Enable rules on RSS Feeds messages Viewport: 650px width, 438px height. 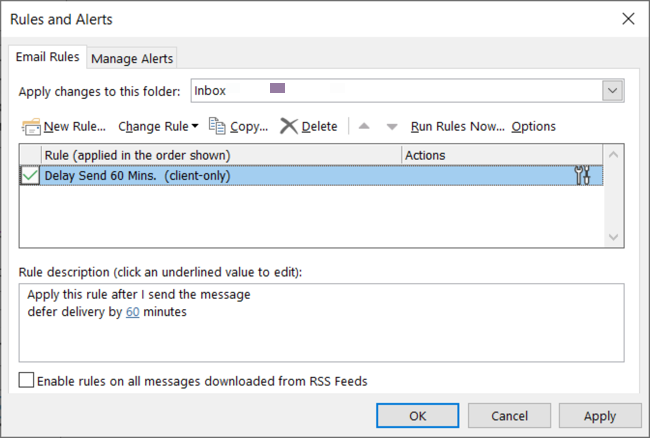pyautogui.click(x=27, y=381)
